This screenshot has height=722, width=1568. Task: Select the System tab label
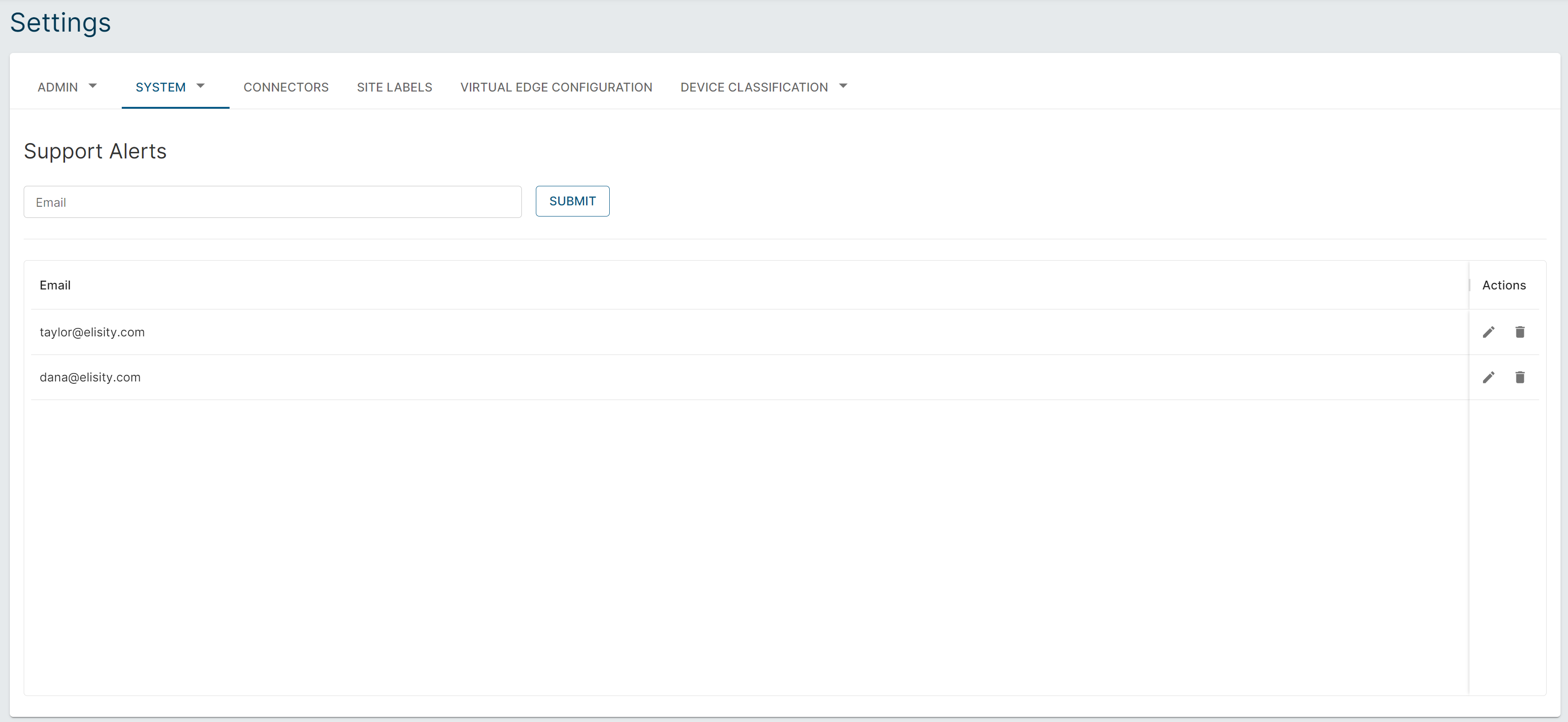point(161,87)
